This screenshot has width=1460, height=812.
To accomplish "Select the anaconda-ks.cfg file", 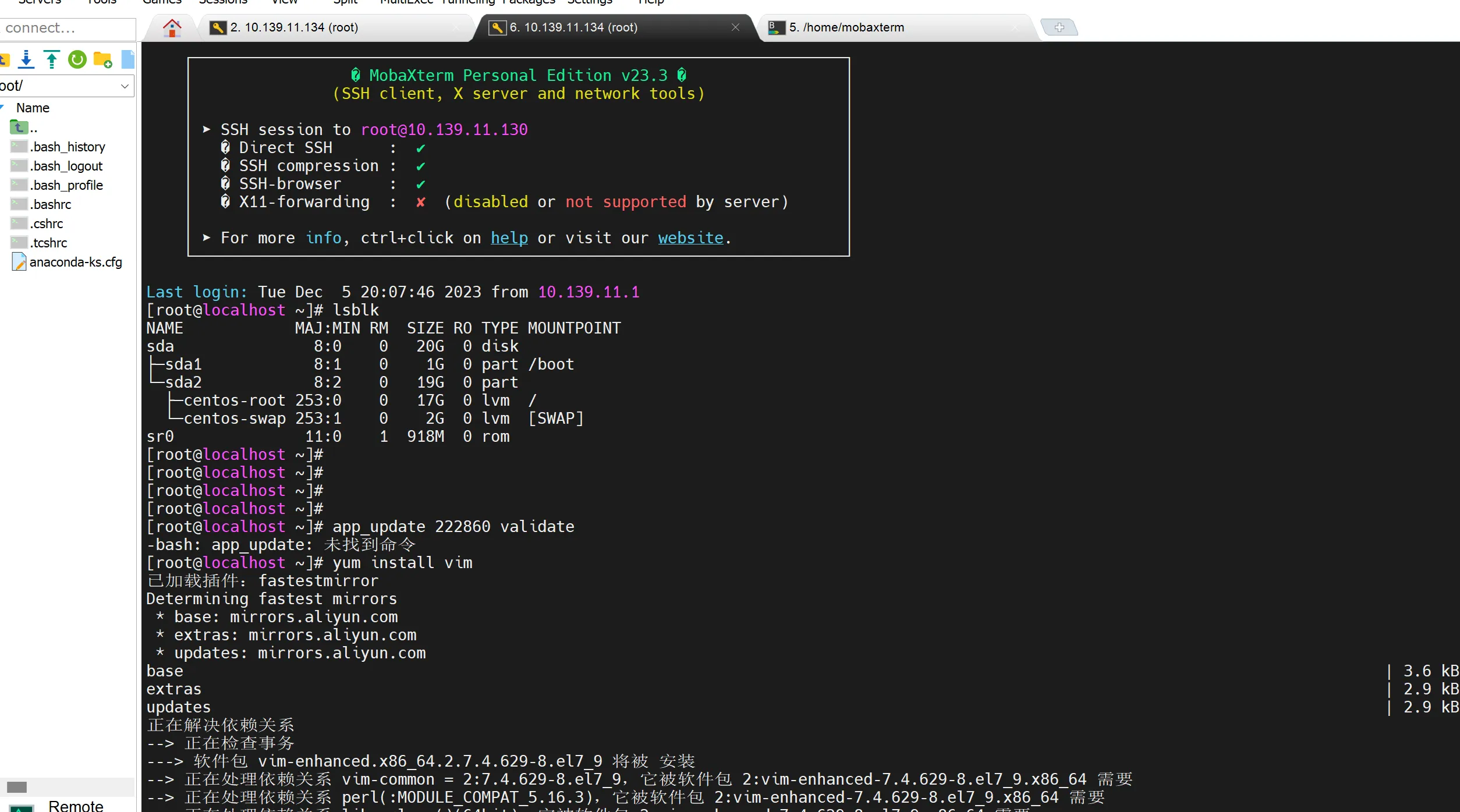I will tap(75, 262).
